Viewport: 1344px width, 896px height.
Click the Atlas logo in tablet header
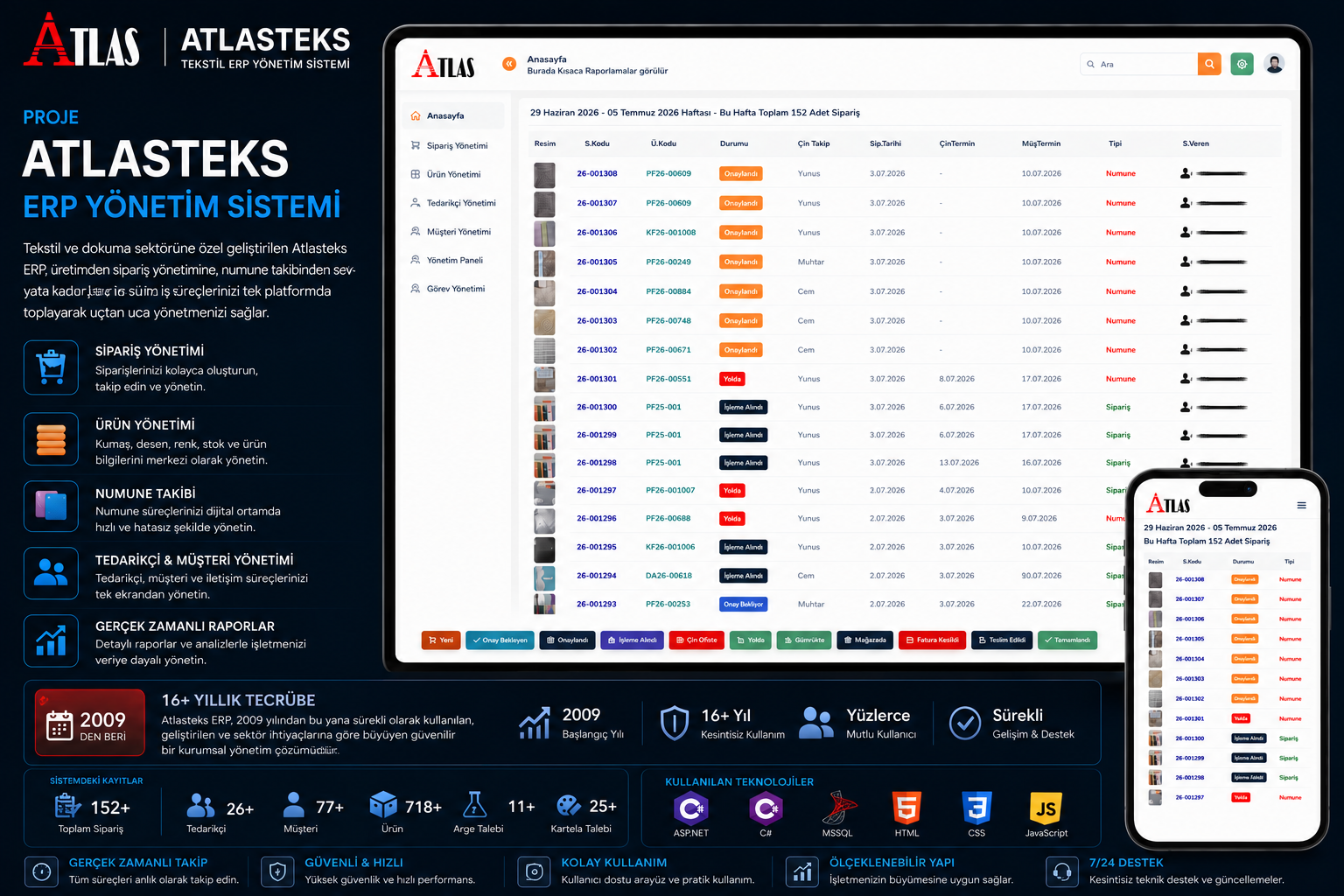point(444,64)
